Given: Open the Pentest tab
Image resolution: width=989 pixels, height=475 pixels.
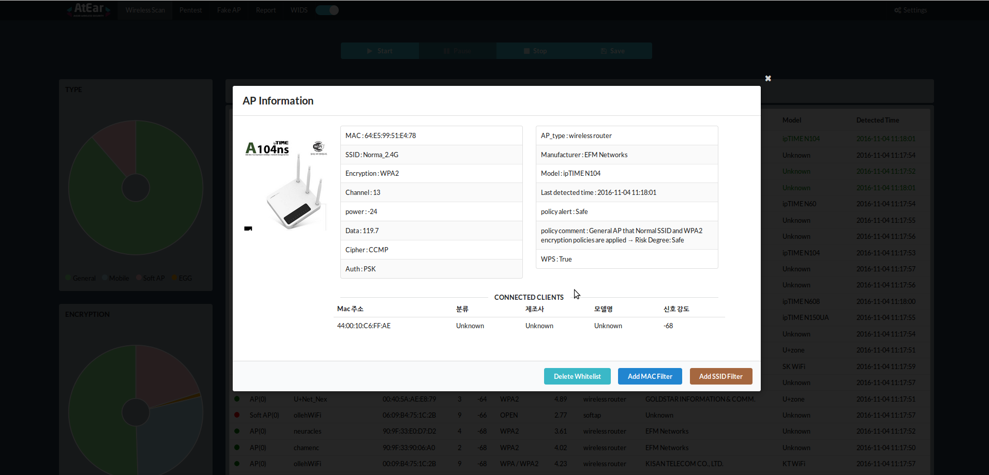Looking at the screenshot, I should pyautogui.click(x=190, y=11).
